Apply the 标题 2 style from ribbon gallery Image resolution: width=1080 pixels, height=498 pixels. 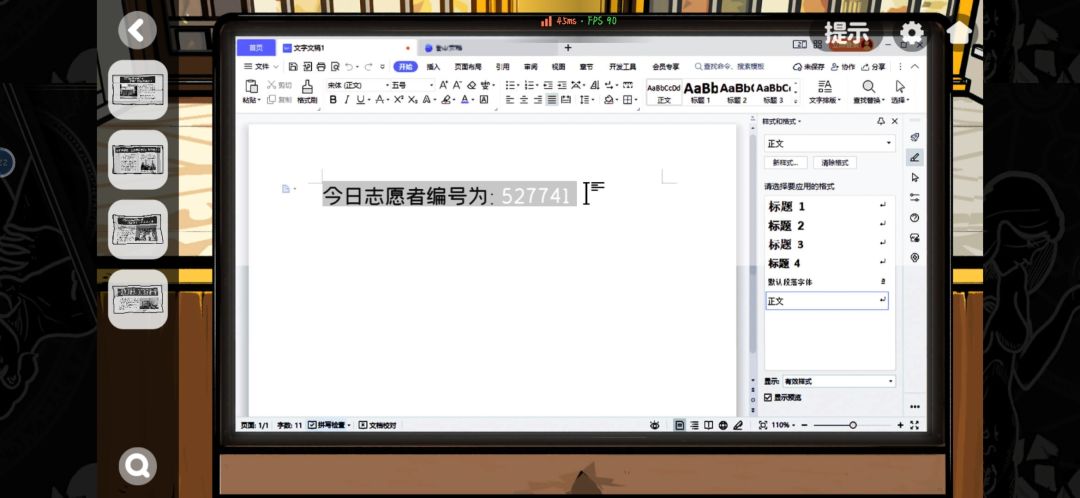tap(736, 92)
